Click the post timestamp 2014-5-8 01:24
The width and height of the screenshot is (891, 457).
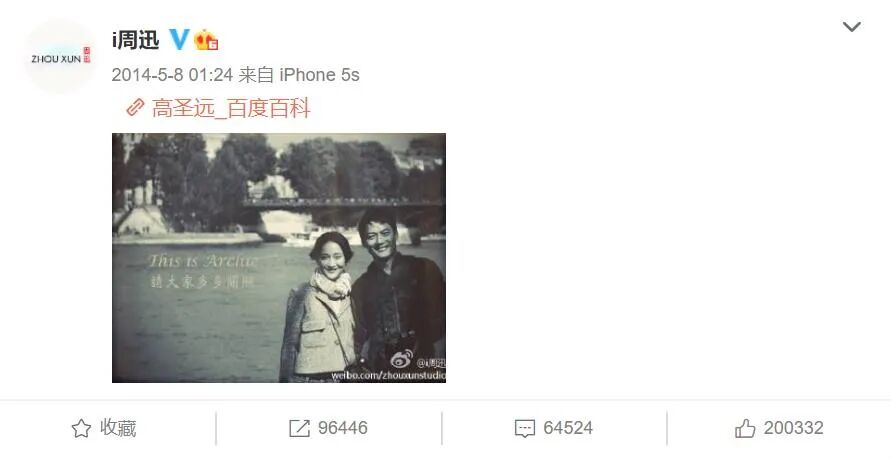tap(172, 74)
